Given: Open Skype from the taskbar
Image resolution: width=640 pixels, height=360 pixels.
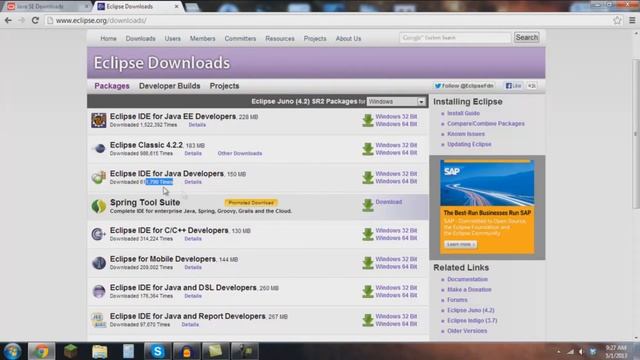Looking at the screenshot, I should [x=158, y=351].
